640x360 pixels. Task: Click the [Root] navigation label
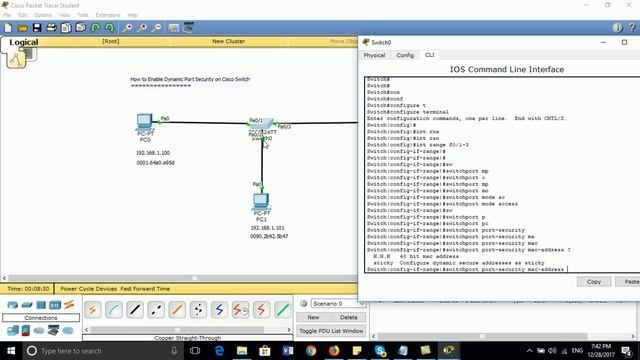point(111,41)
